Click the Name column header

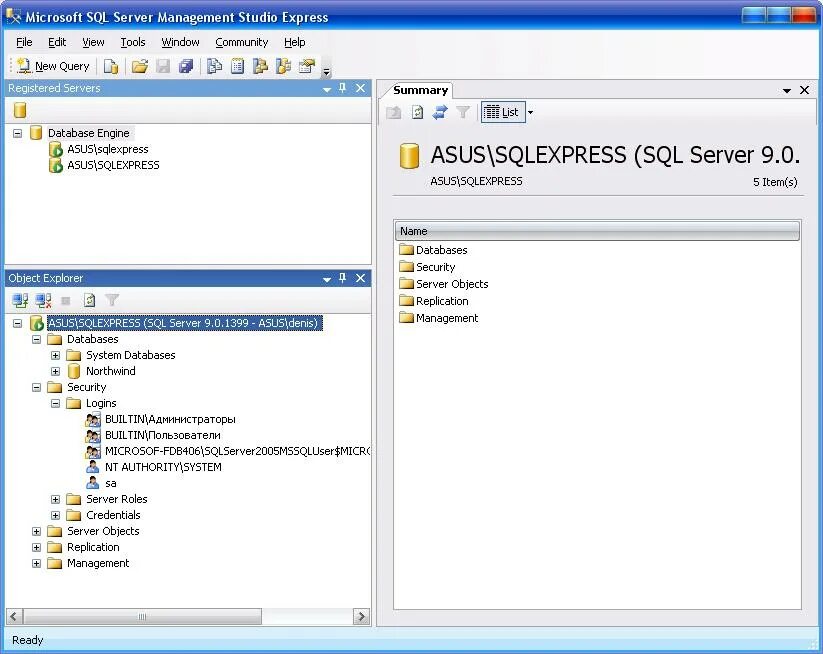(x=597, y=231)
